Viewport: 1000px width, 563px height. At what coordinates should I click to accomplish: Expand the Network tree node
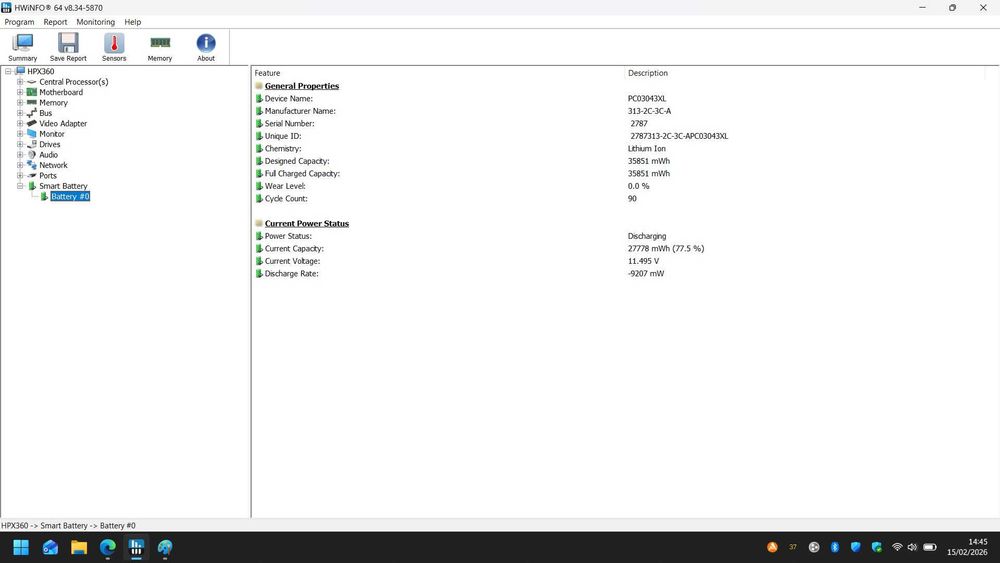pos(20,165)
